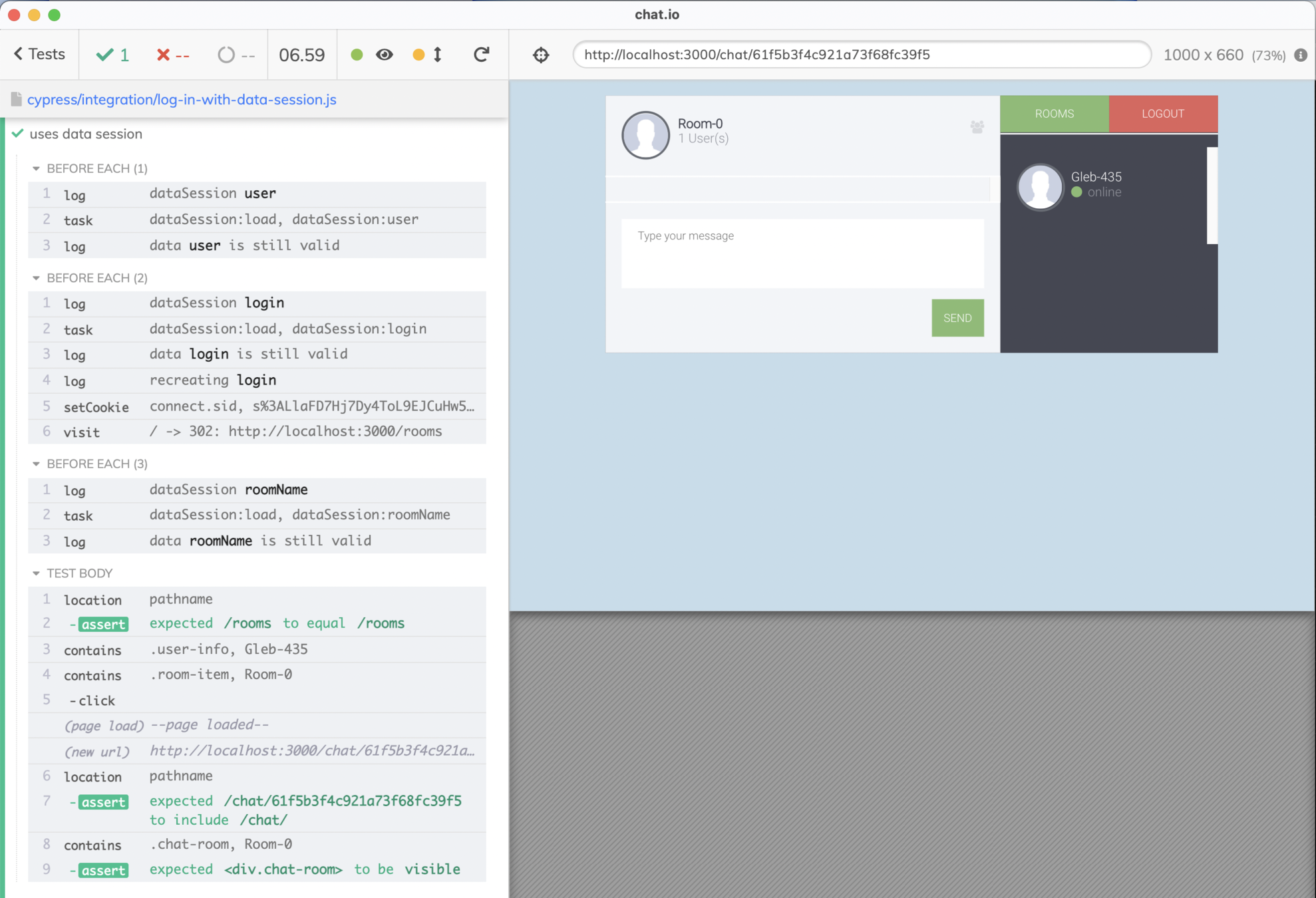1316x898 pixels.
Task: Switch to the ROOMS tab
Action: [x=1054, y=114]
